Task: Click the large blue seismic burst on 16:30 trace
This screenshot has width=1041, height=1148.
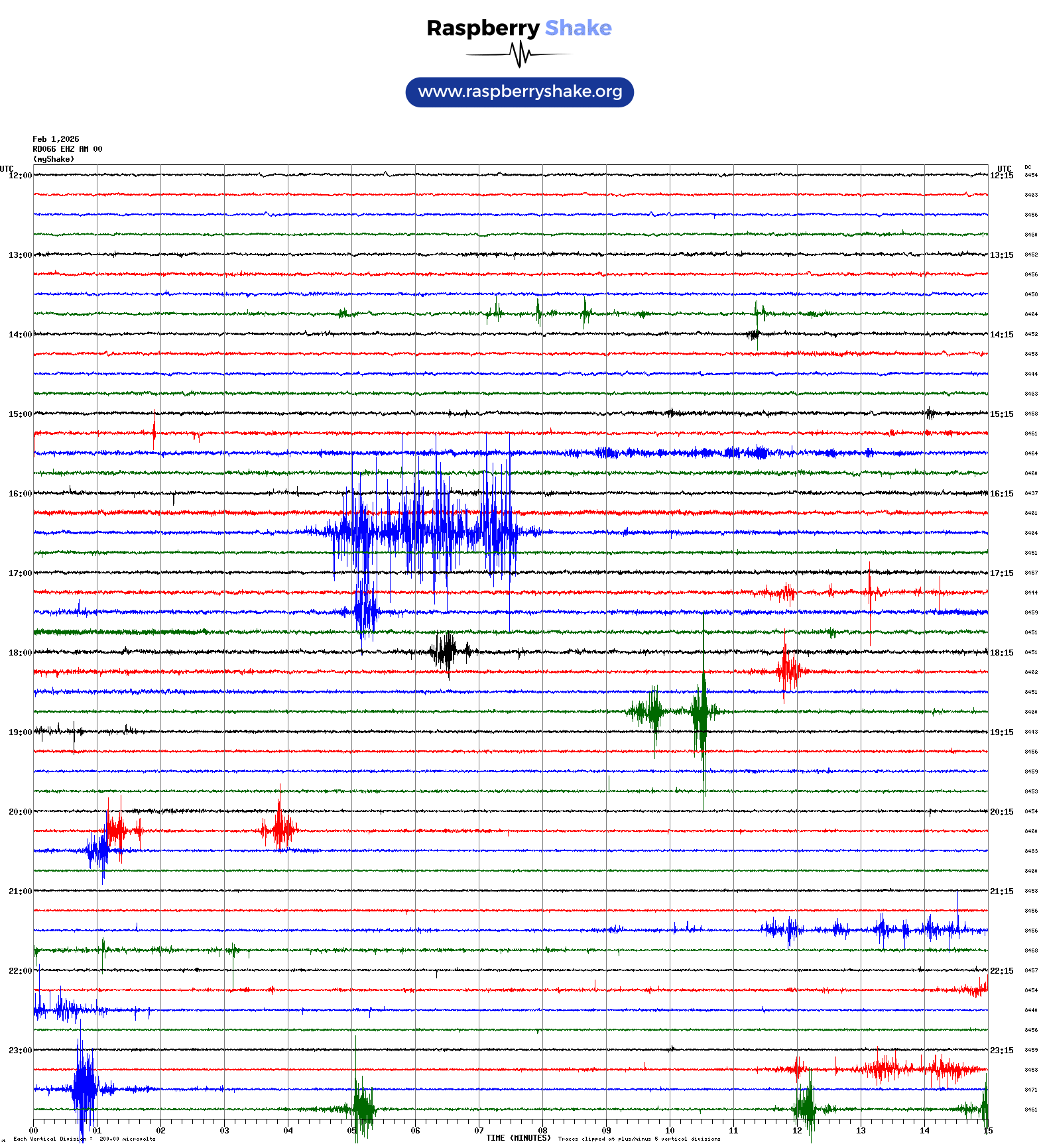Action: tap(424, 532)
